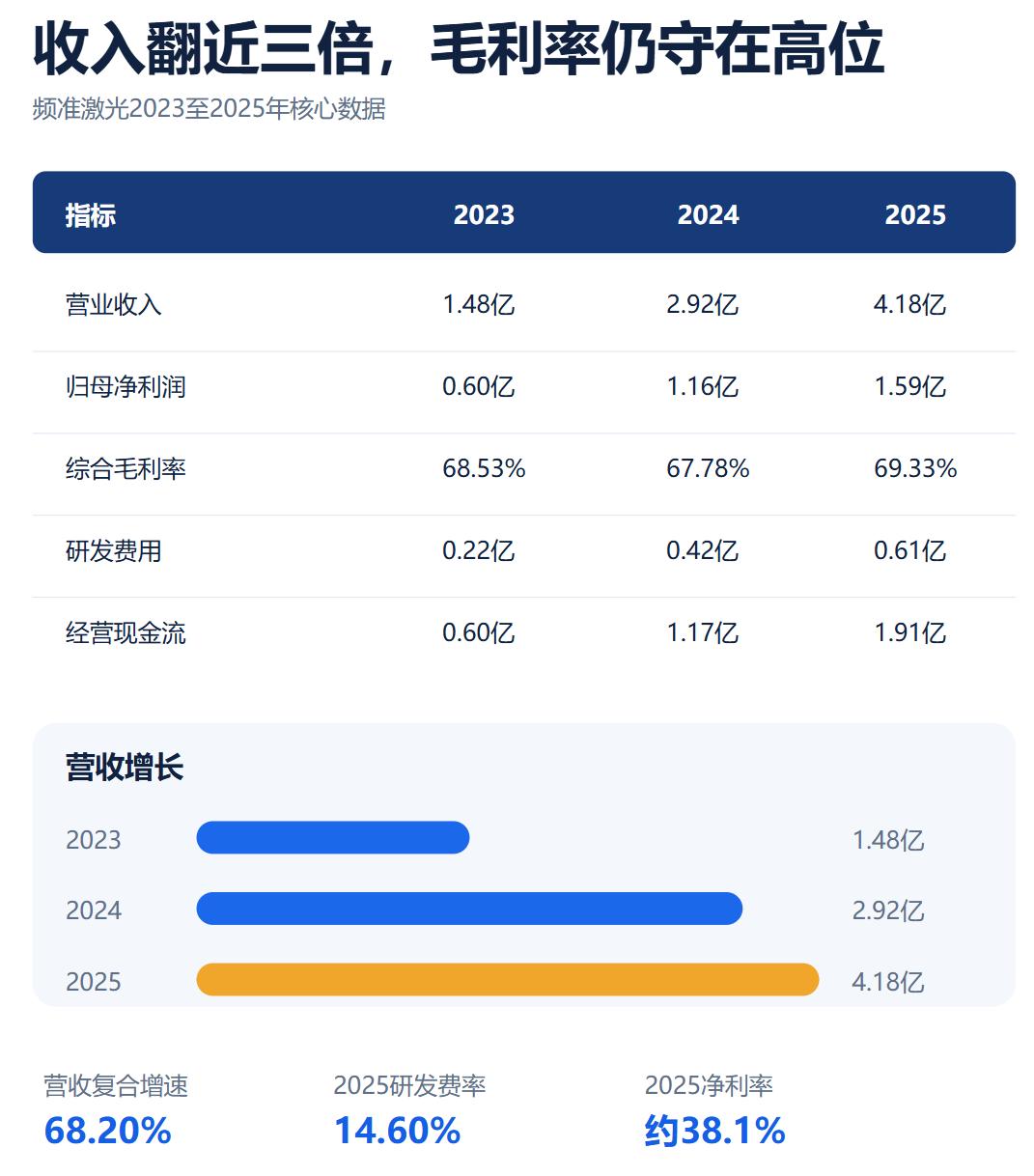1034x1176 pixels.
Task: Click the main headline 收入翻近三倍
Action: pos(203,50)
